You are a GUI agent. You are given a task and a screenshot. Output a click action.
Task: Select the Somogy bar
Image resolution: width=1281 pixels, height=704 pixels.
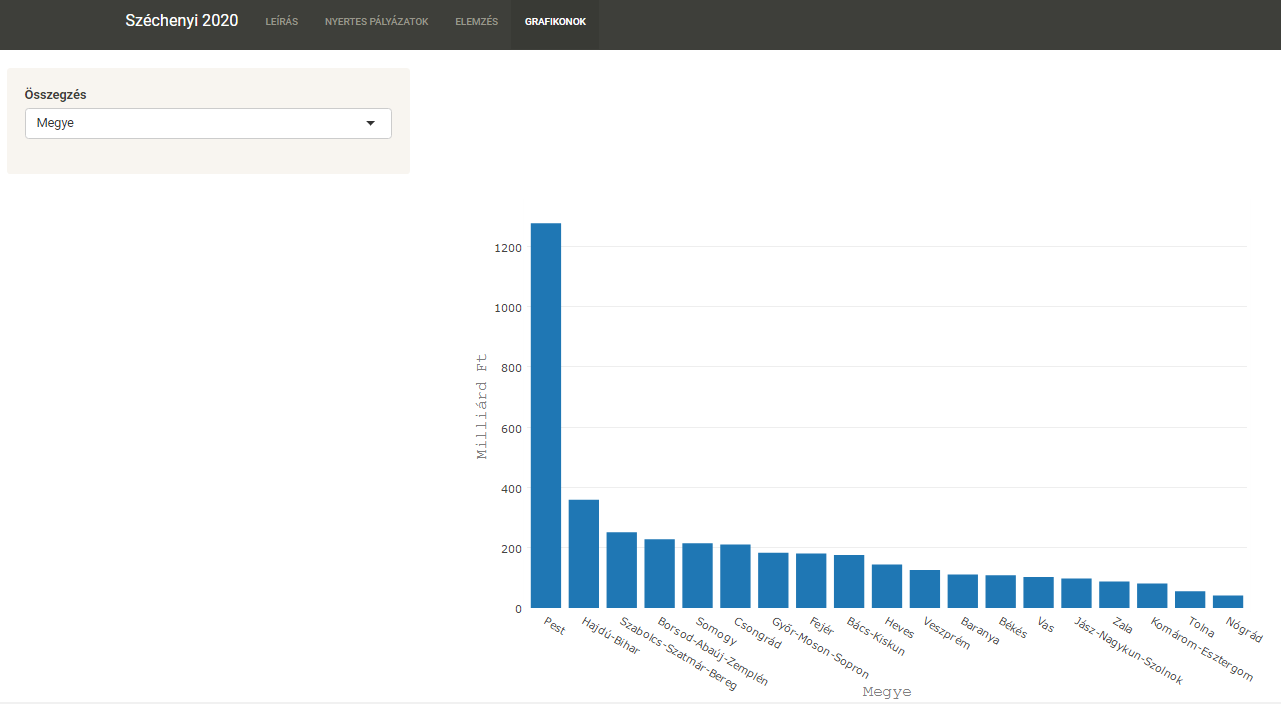click(697, 576)
